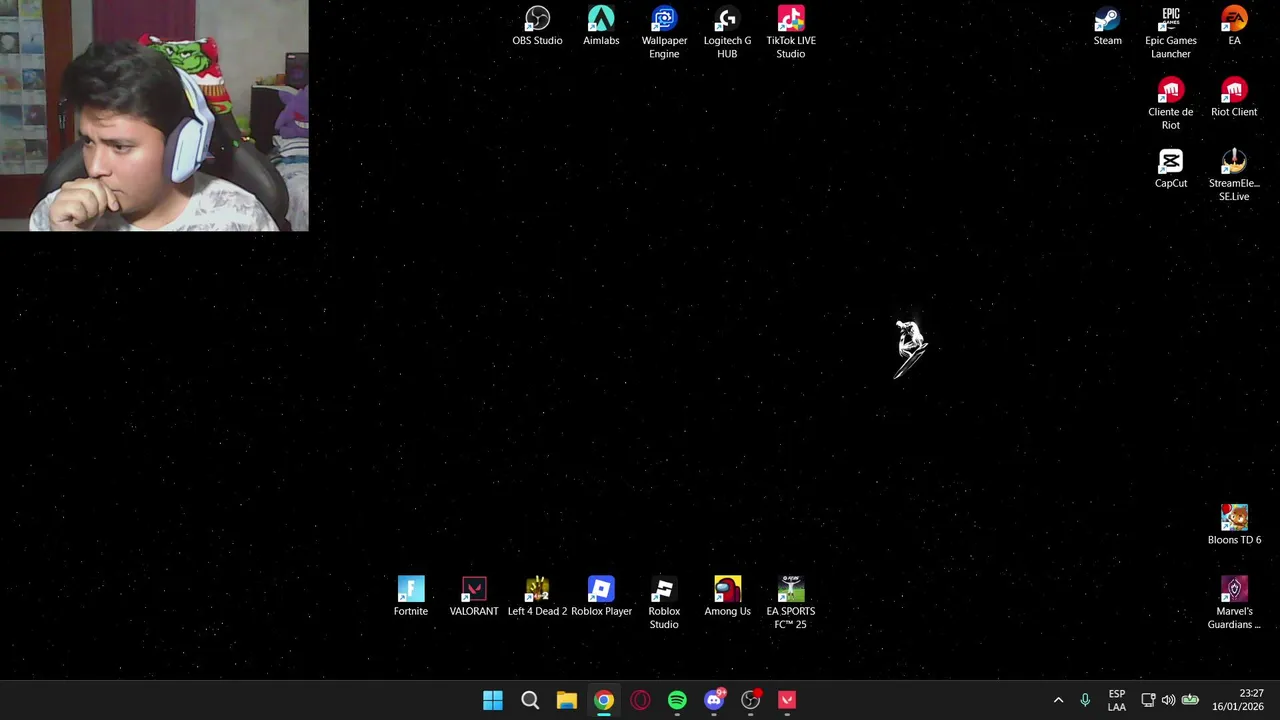Image resolution: width=1280 pixels, height=720 pixels.
Task: Switch to Google Chrome on taskbar
Action: pos(604,700)
